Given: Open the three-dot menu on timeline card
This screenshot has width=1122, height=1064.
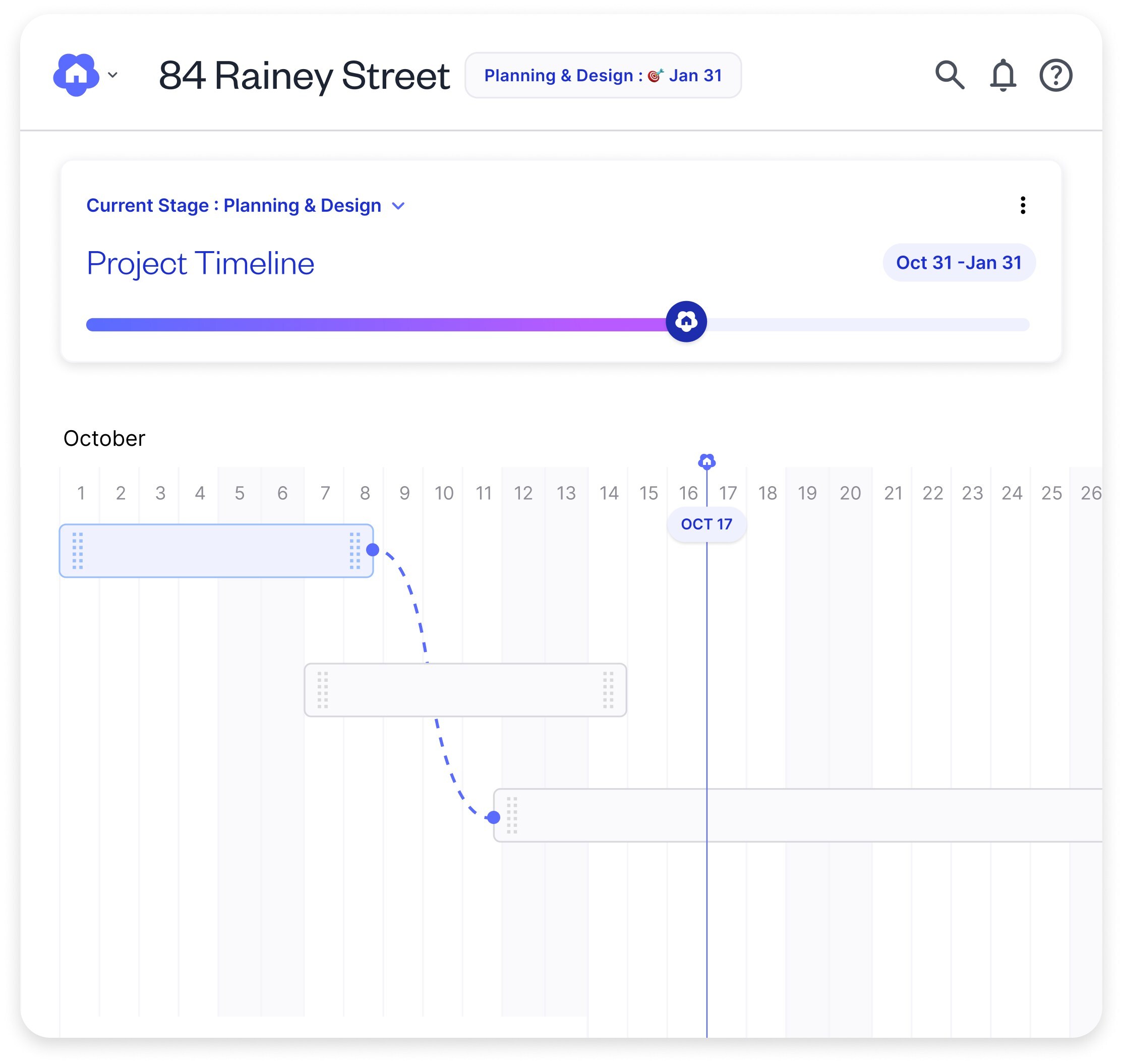Looking at the screenshot, I should click(x=1022, y=205).
